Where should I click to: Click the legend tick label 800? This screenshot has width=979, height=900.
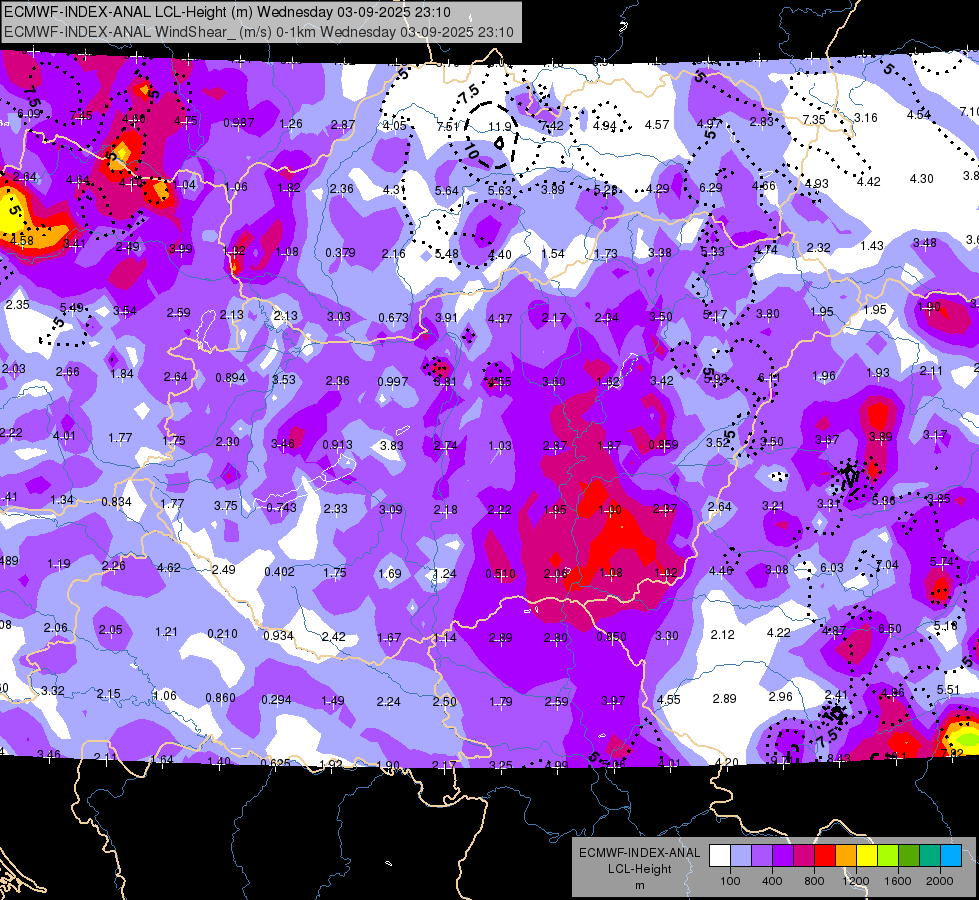pyautogui.click(x=814, y=881)
